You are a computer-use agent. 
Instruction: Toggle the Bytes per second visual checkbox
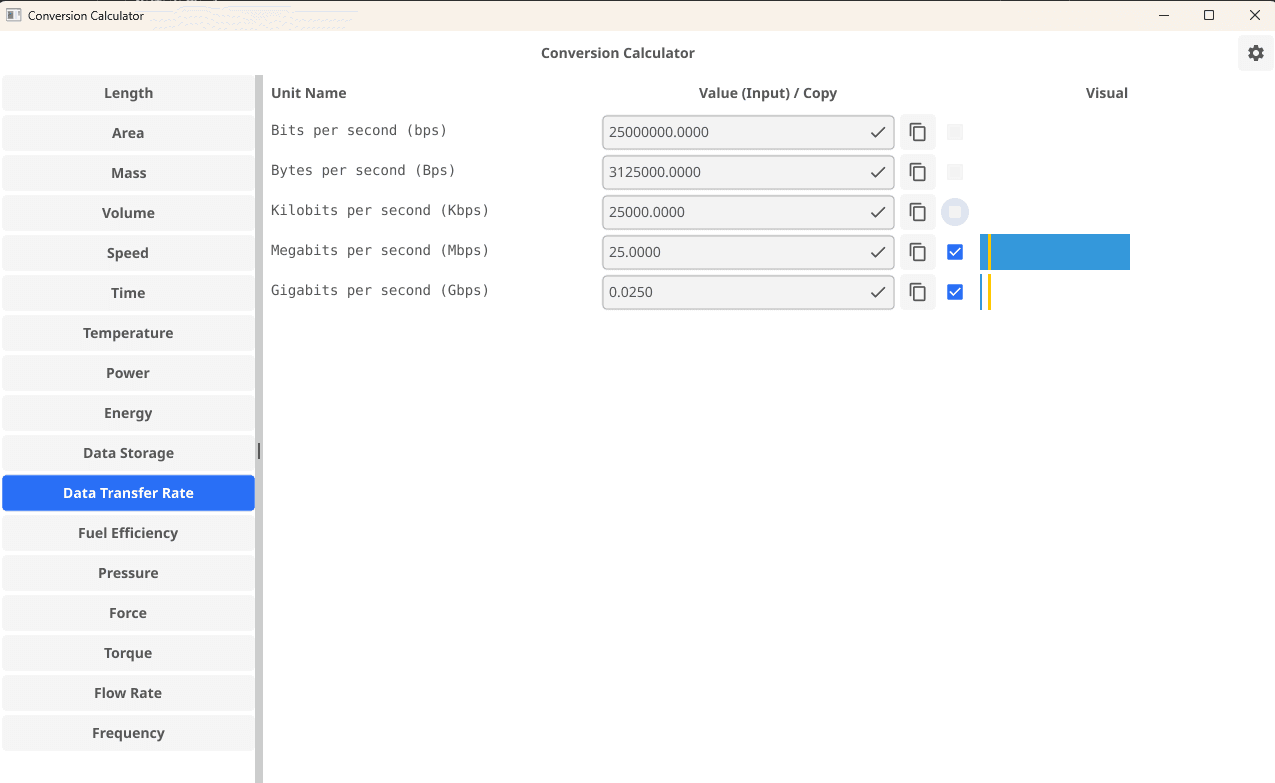click(954, 171)
